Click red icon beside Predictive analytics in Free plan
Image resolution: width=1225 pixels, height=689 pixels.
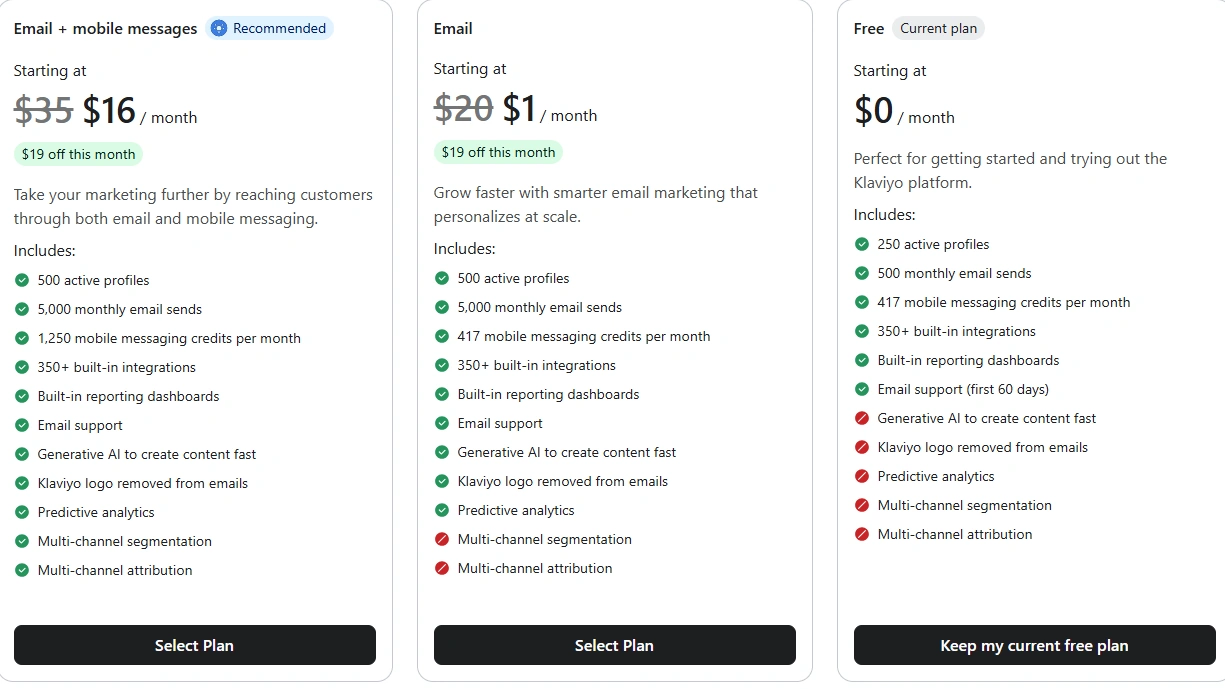point(862,476)
